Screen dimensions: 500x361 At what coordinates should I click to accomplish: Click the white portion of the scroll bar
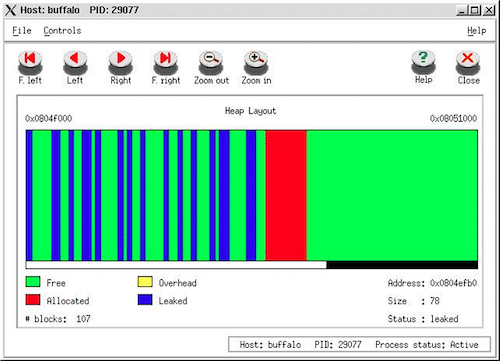(x=176, y=265)
